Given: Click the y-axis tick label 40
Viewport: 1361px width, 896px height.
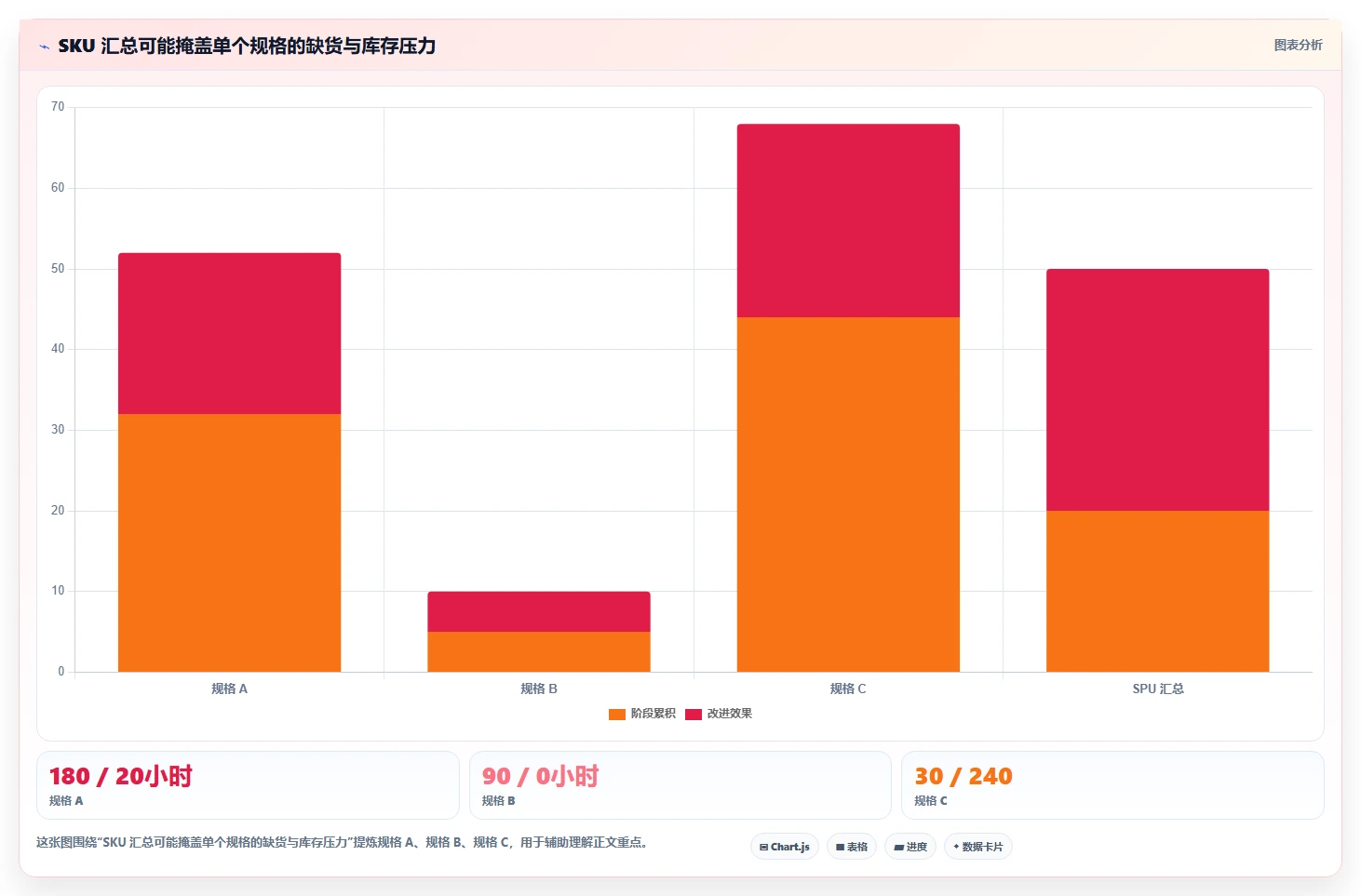Looking at the screenshot, I should pyautogui.click(x=58, y=349).
